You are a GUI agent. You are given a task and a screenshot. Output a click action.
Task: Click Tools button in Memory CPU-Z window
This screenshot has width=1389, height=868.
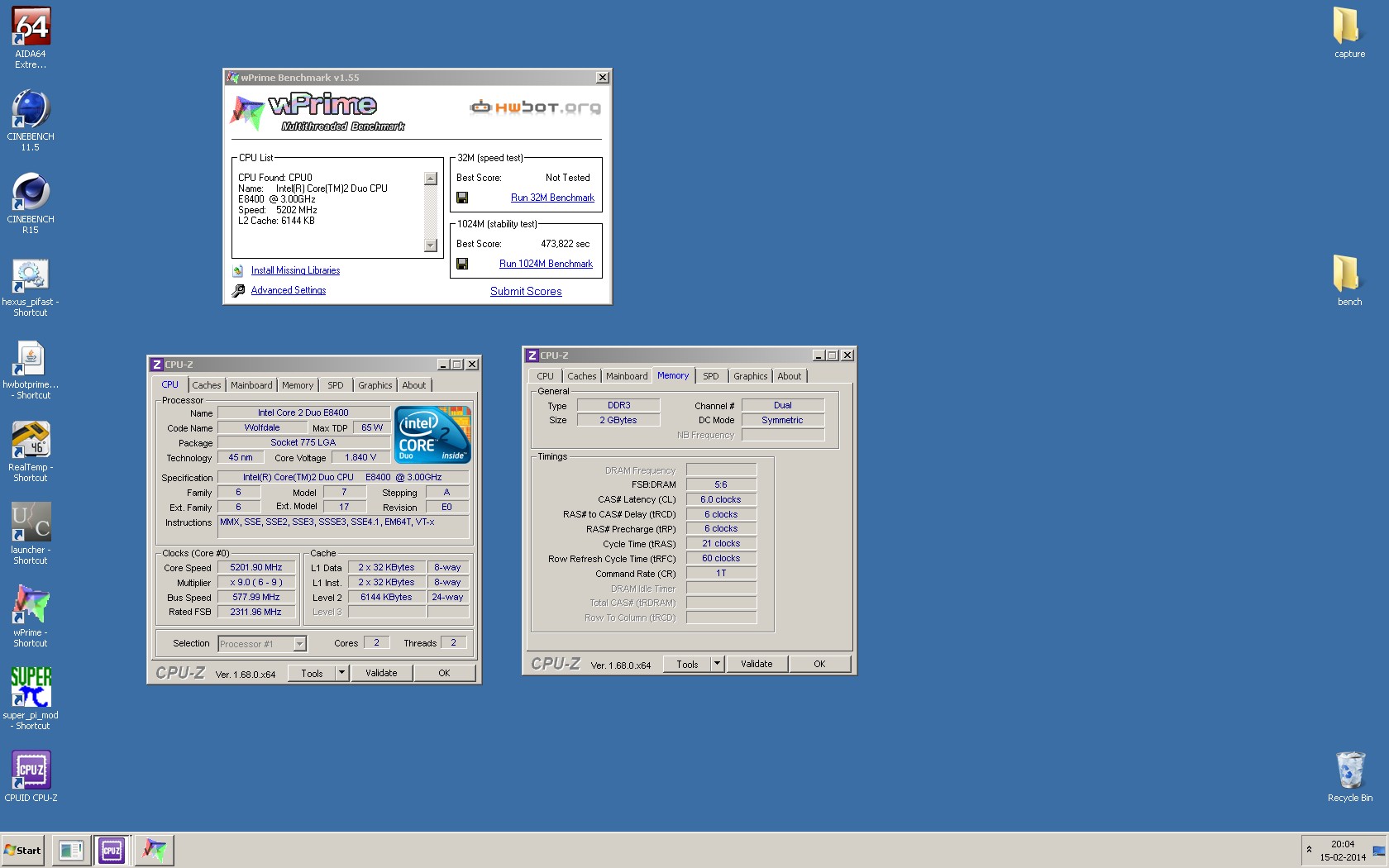[687, 664]
